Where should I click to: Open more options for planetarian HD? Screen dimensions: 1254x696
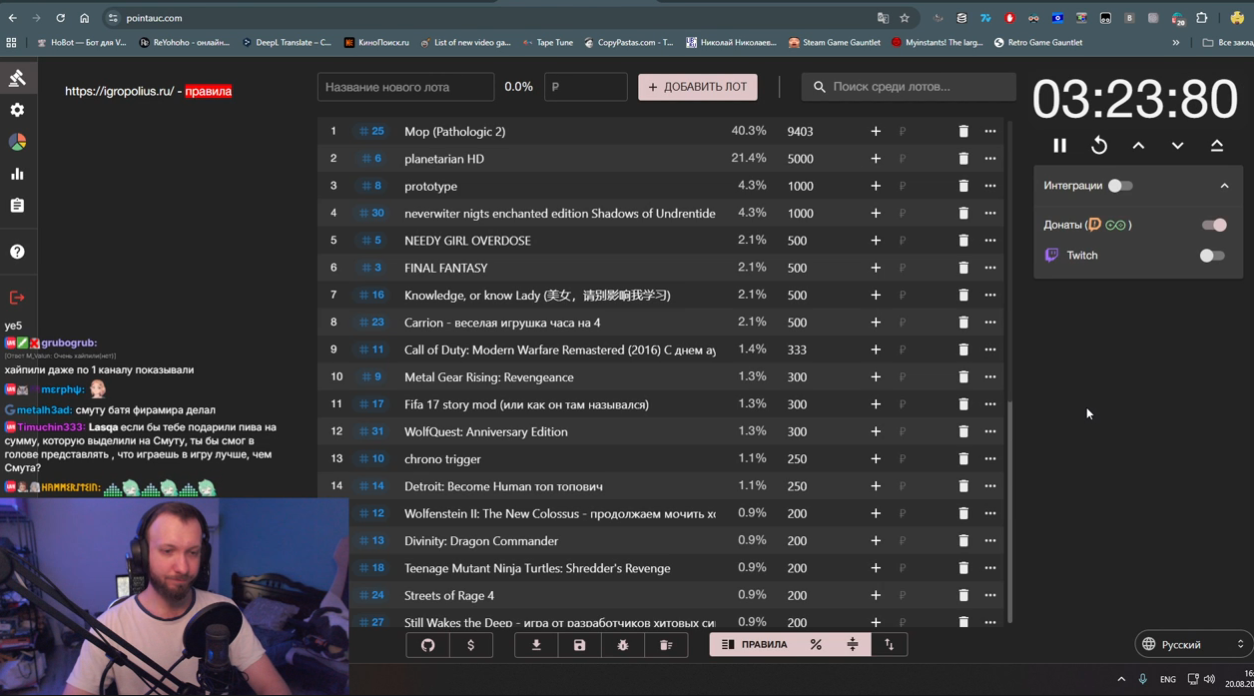(x=990, y=158)
